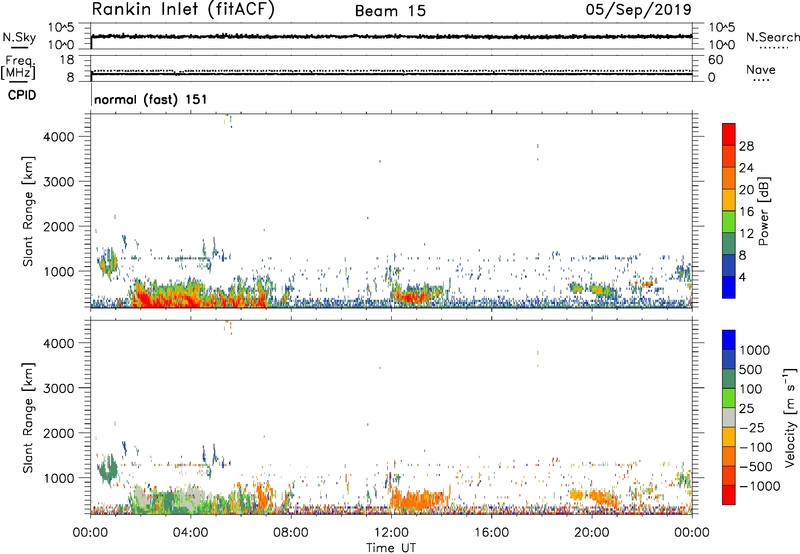This screenshot has width=800, height=554.
Task: Click the '18' frequency tick label
Action: [x=66, y=60]
